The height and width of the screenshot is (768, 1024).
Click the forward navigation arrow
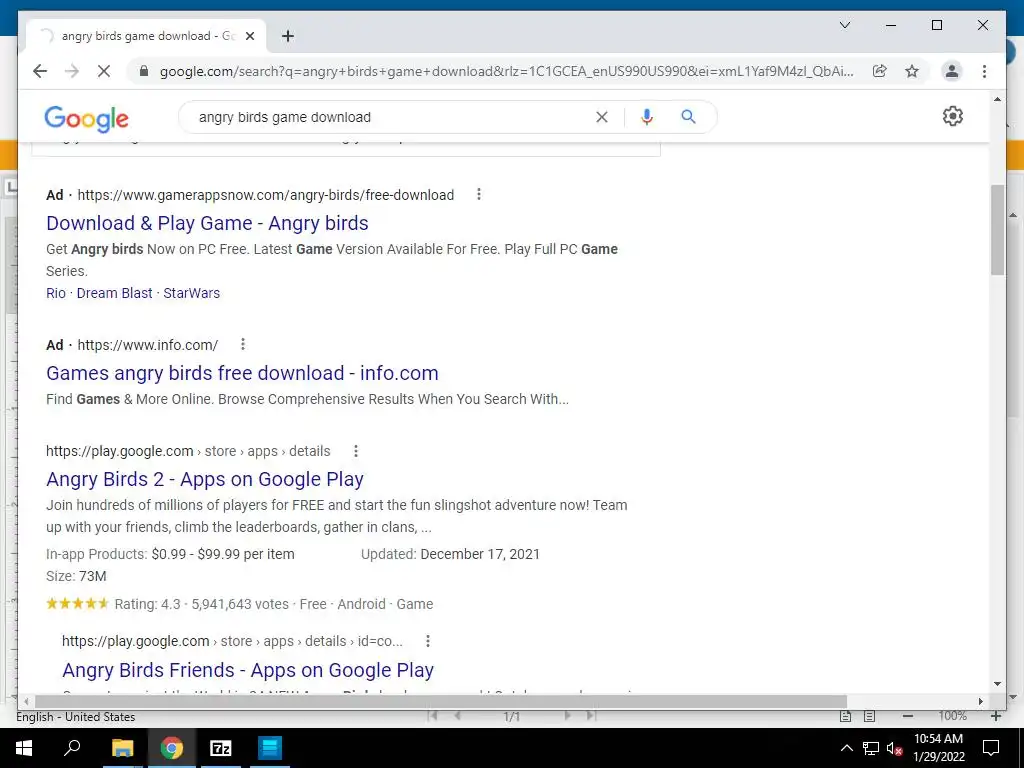click(72, 71)
